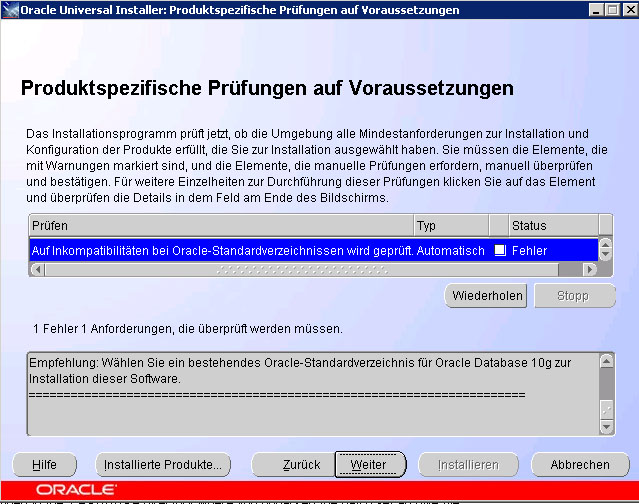Click the Prüfen column header
The width and height of the screenshot is (639, 504).
(221, 225)
